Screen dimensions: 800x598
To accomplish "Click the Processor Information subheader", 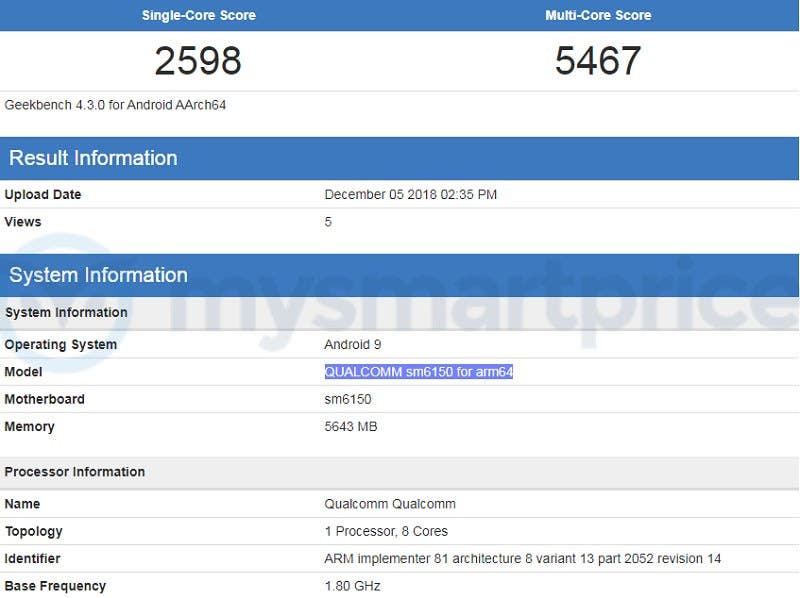I will click(75, 472).
